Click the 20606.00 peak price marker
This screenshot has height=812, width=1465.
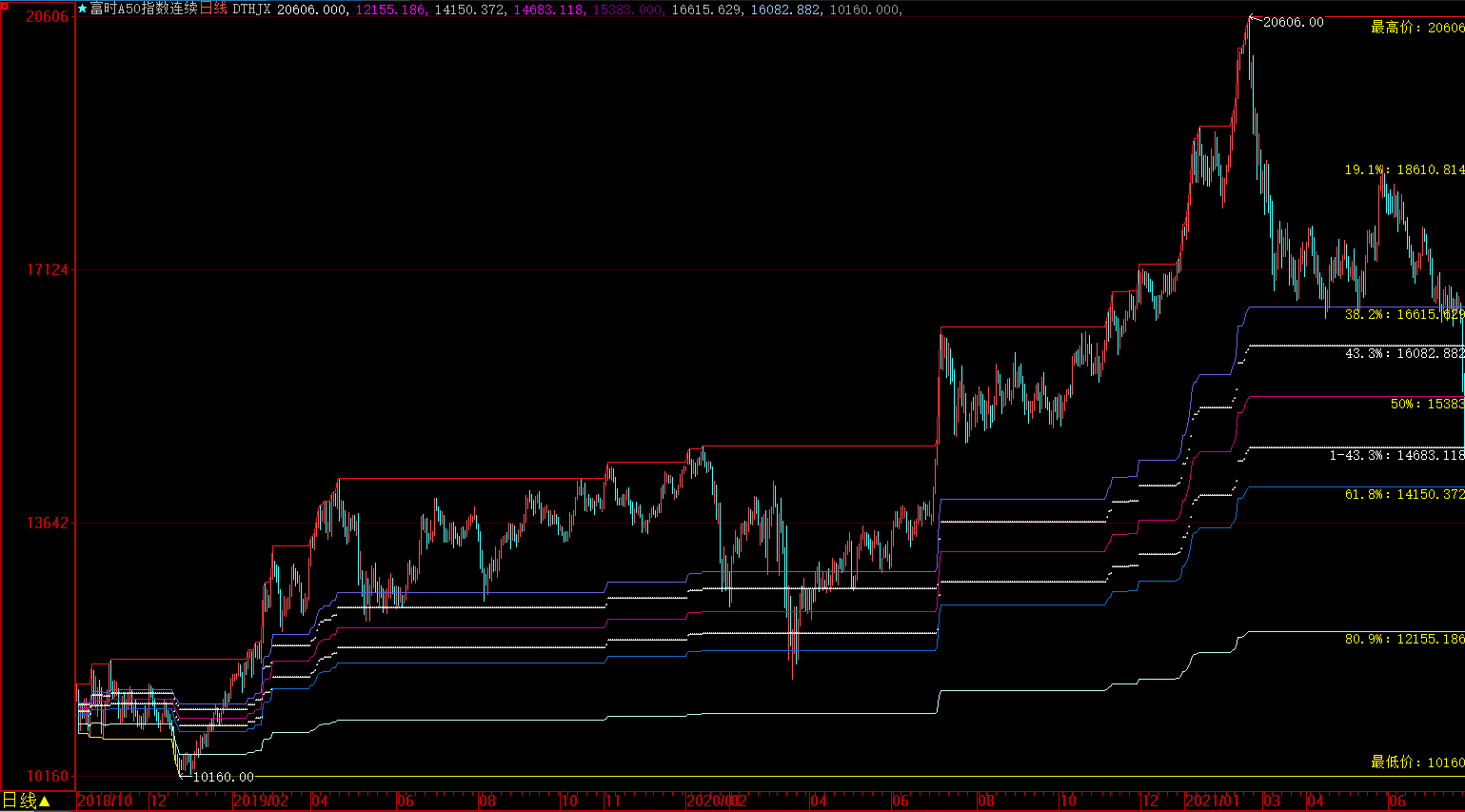(1293, 22)
